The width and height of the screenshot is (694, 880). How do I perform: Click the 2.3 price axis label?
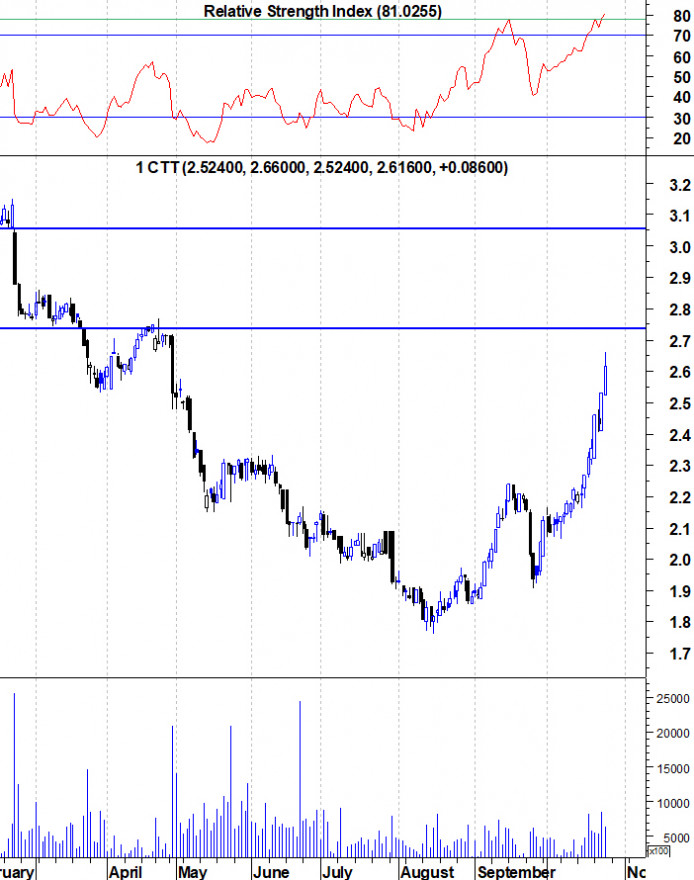coord(680,466)
